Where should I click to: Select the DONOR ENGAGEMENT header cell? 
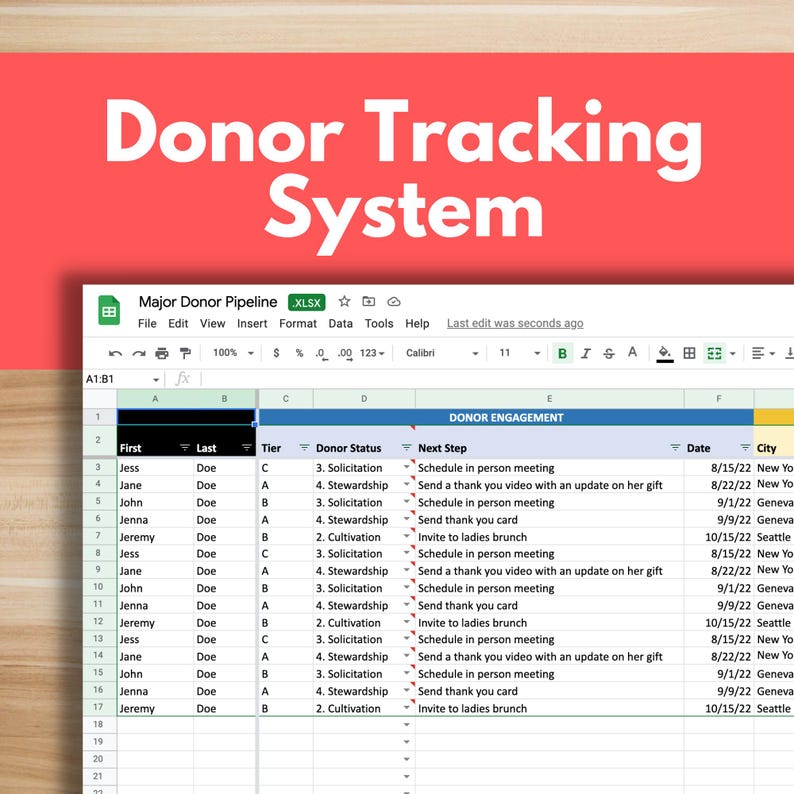pyautogui.click(x=506, y=417)
